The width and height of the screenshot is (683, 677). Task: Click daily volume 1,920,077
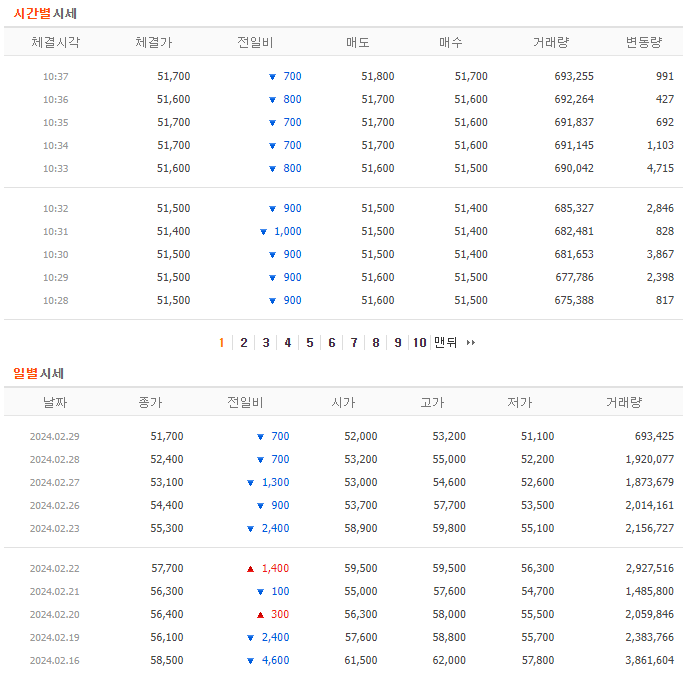[x=649, y=459]
